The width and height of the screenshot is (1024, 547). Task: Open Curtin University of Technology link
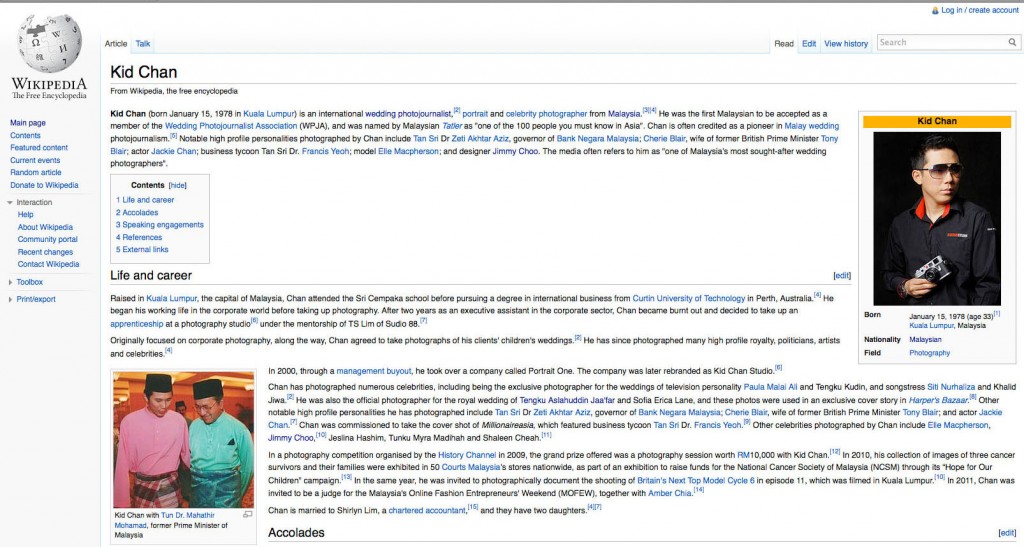pos(689,298)
